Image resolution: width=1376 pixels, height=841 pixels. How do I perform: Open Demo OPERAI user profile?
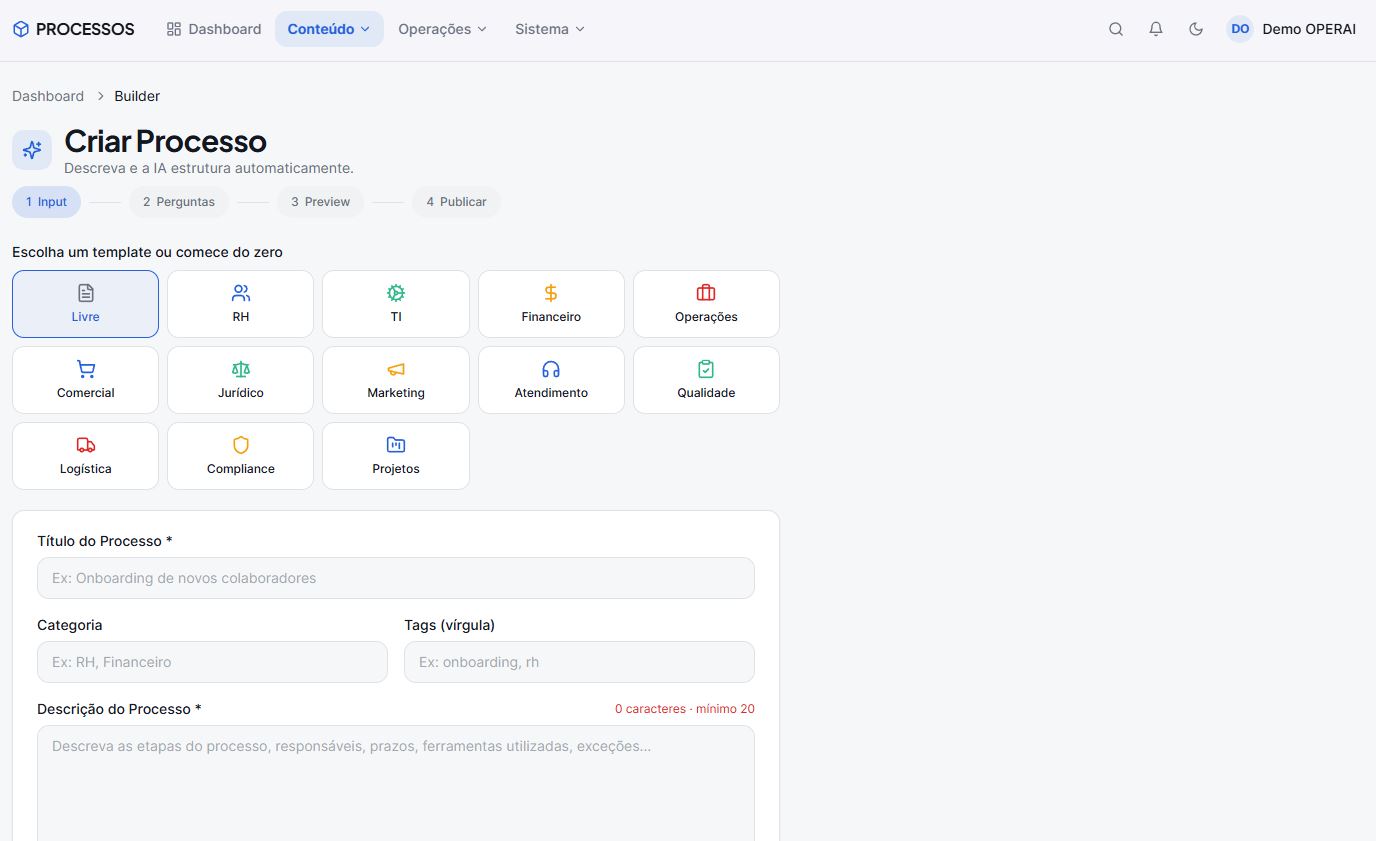(1291, 29)
